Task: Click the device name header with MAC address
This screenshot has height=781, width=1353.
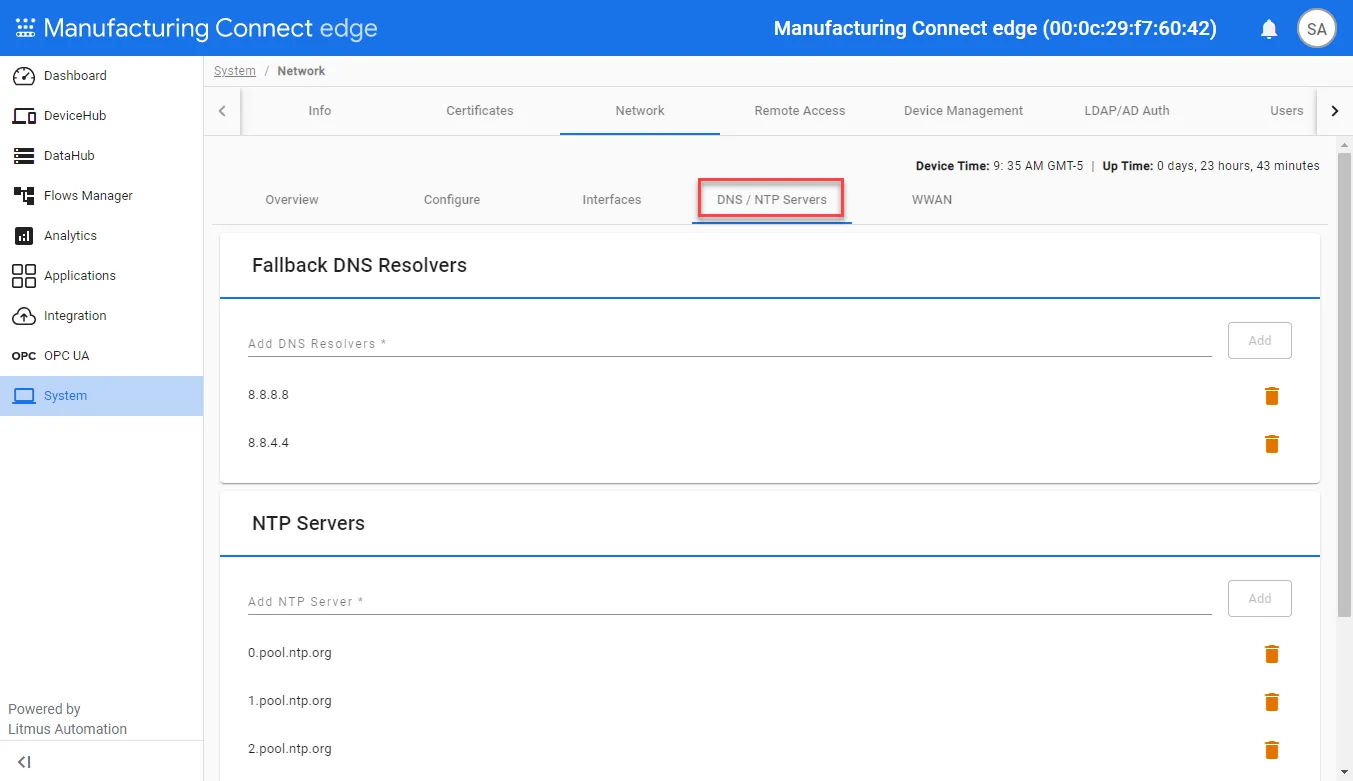Action: pyautogui.click(x=995, y=28)
